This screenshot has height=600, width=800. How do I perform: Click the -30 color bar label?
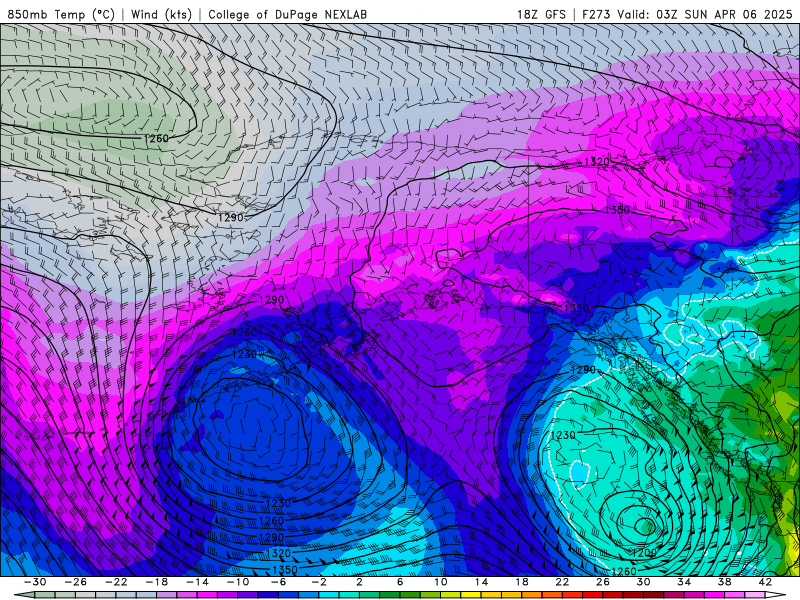[x=35, y=582]
